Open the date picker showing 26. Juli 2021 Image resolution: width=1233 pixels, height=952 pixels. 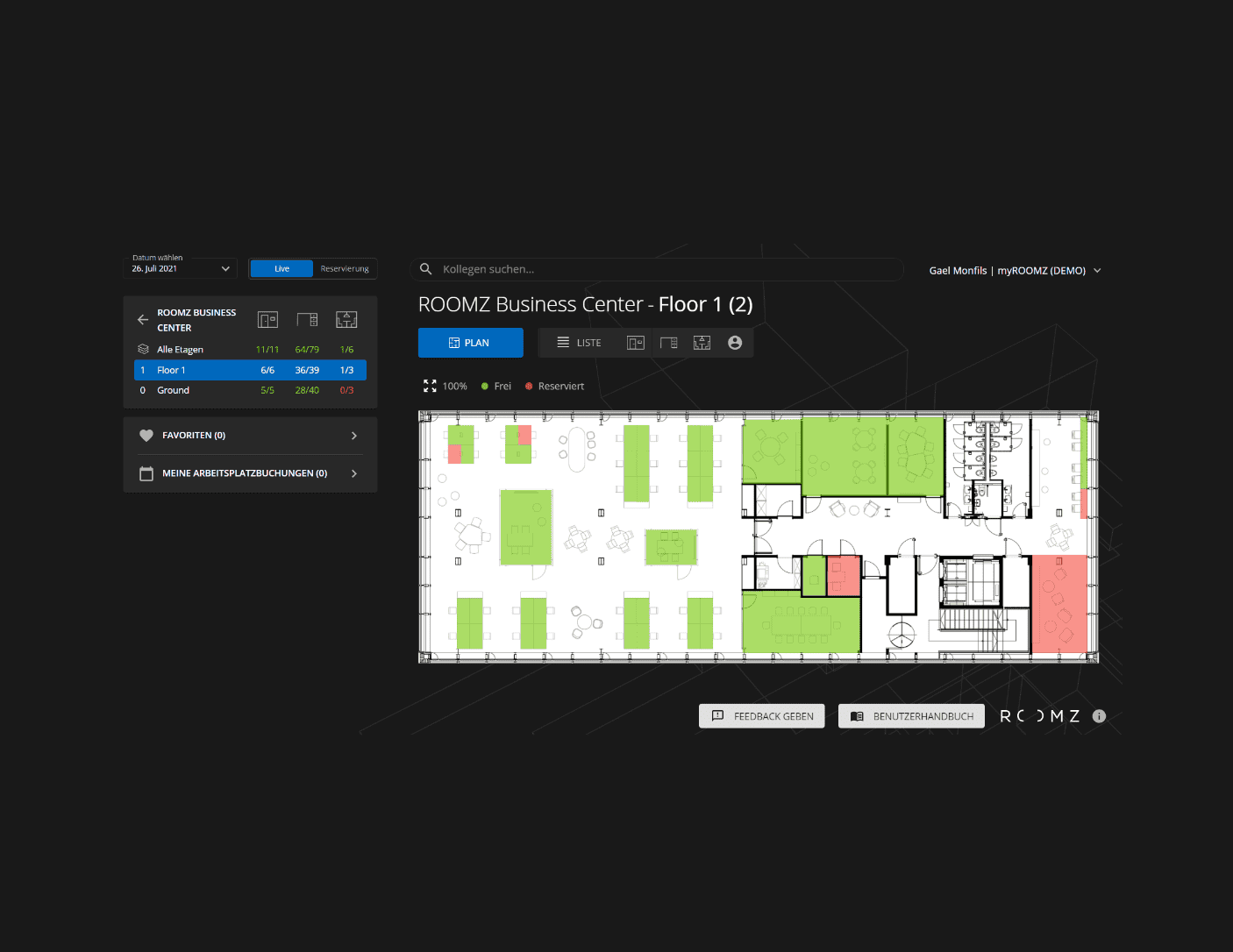tap(181, 268)
